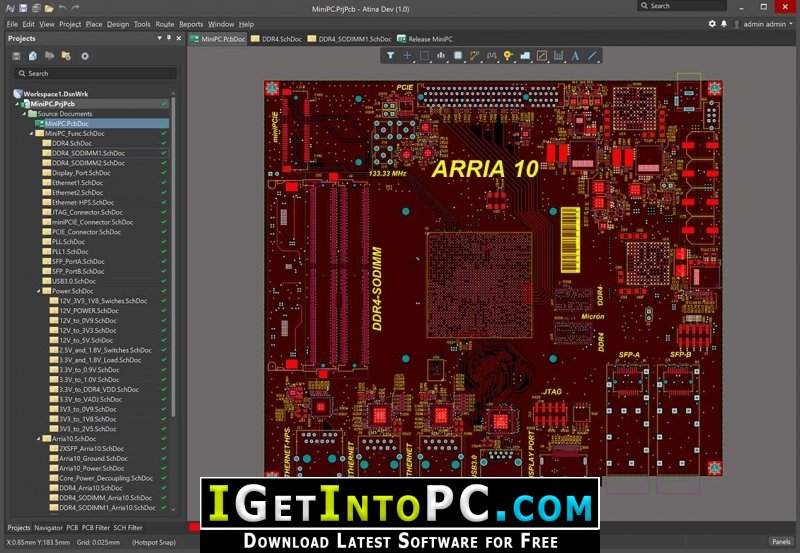The width and height of the screenshot is (800, 553).
Task: Select JTAG_Connector.SchDoc in tree
Action: [87, 212]
